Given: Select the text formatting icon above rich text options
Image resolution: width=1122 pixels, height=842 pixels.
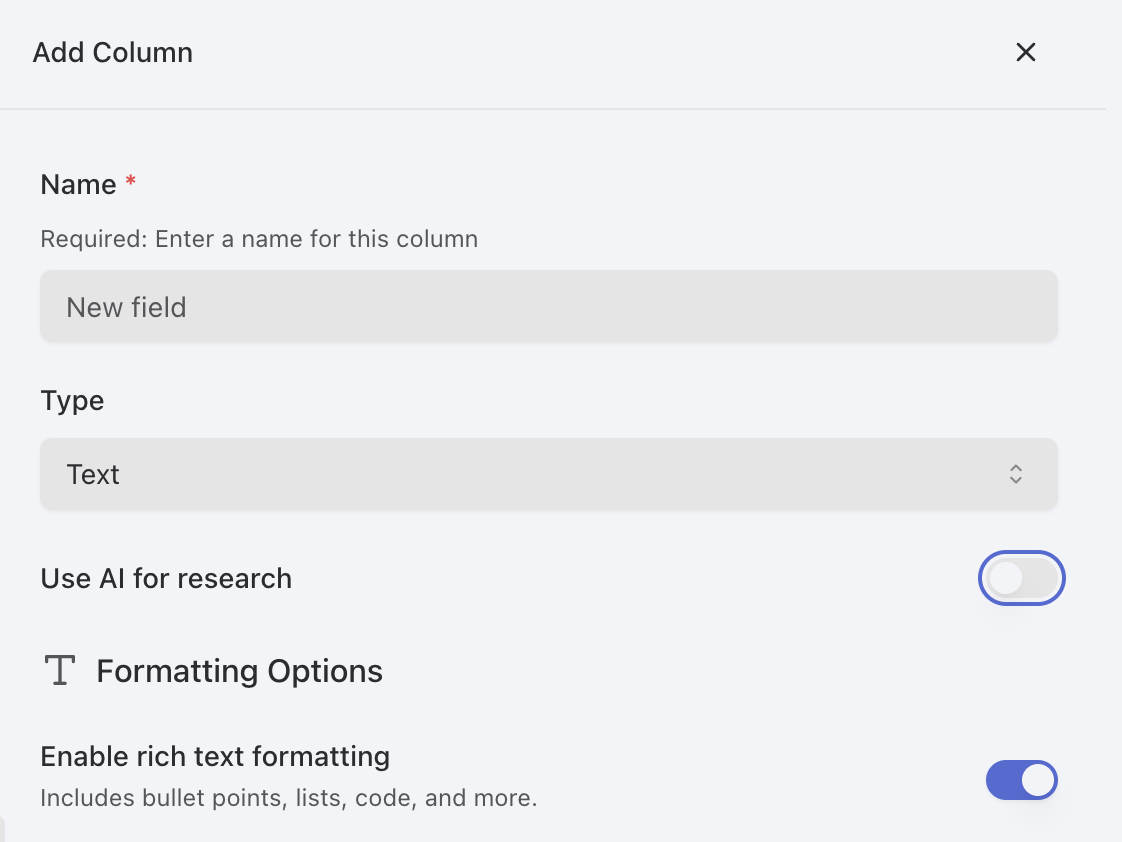Looking at the screenshot, I should click(59, 670).
